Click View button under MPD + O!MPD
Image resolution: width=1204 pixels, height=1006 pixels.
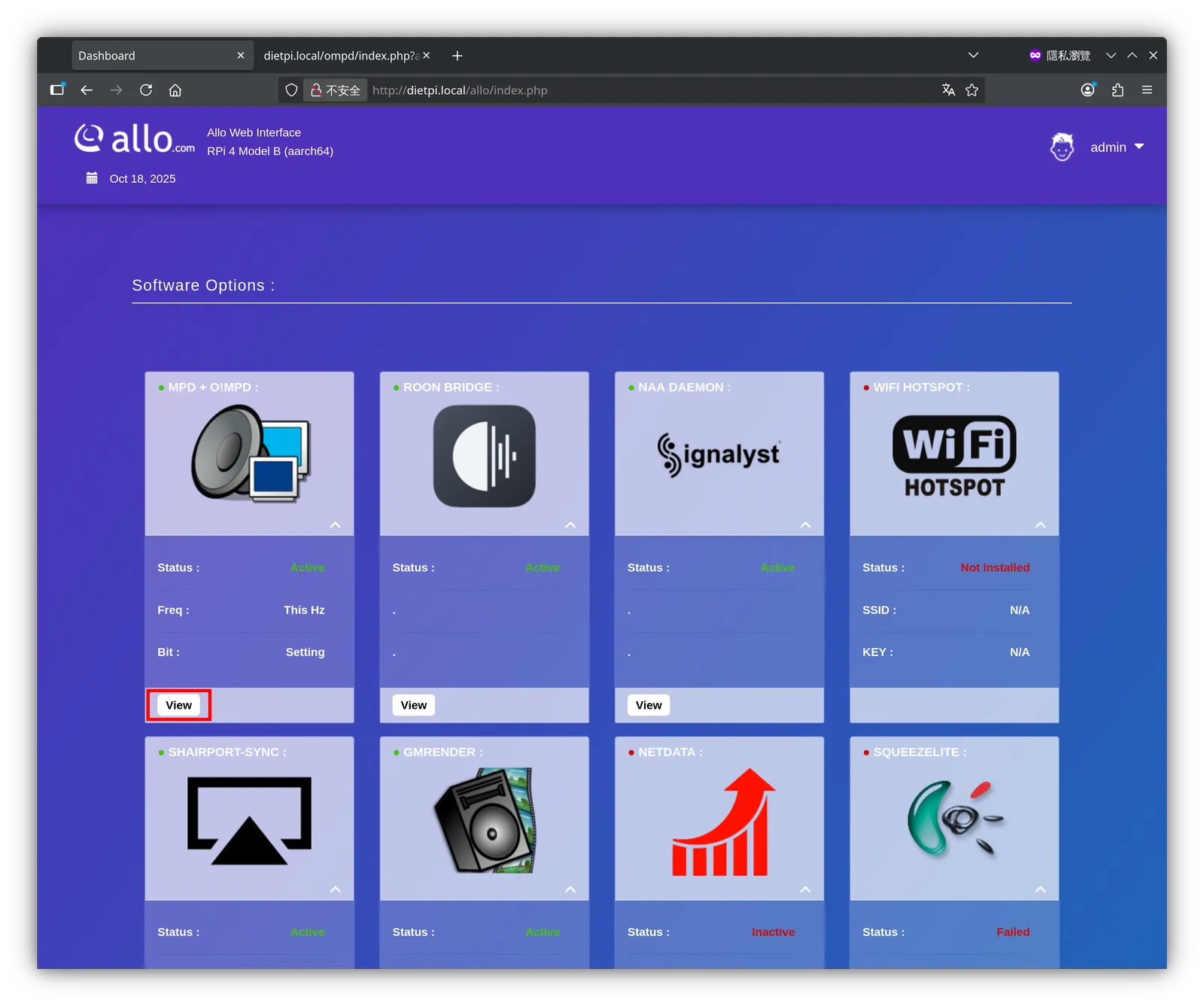pos(178,705)
